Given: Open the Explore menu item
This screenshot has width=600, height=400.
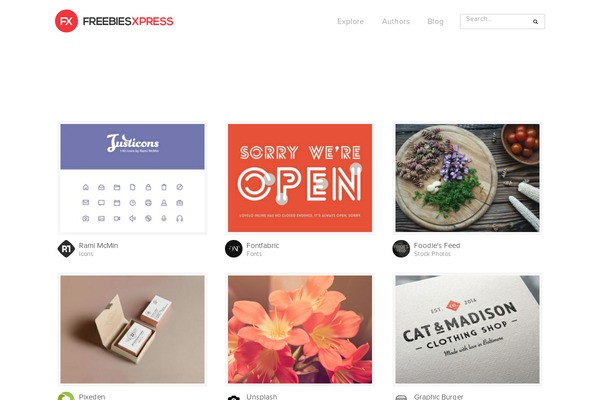Looking at the screenshot, I should tap(351, 21).
